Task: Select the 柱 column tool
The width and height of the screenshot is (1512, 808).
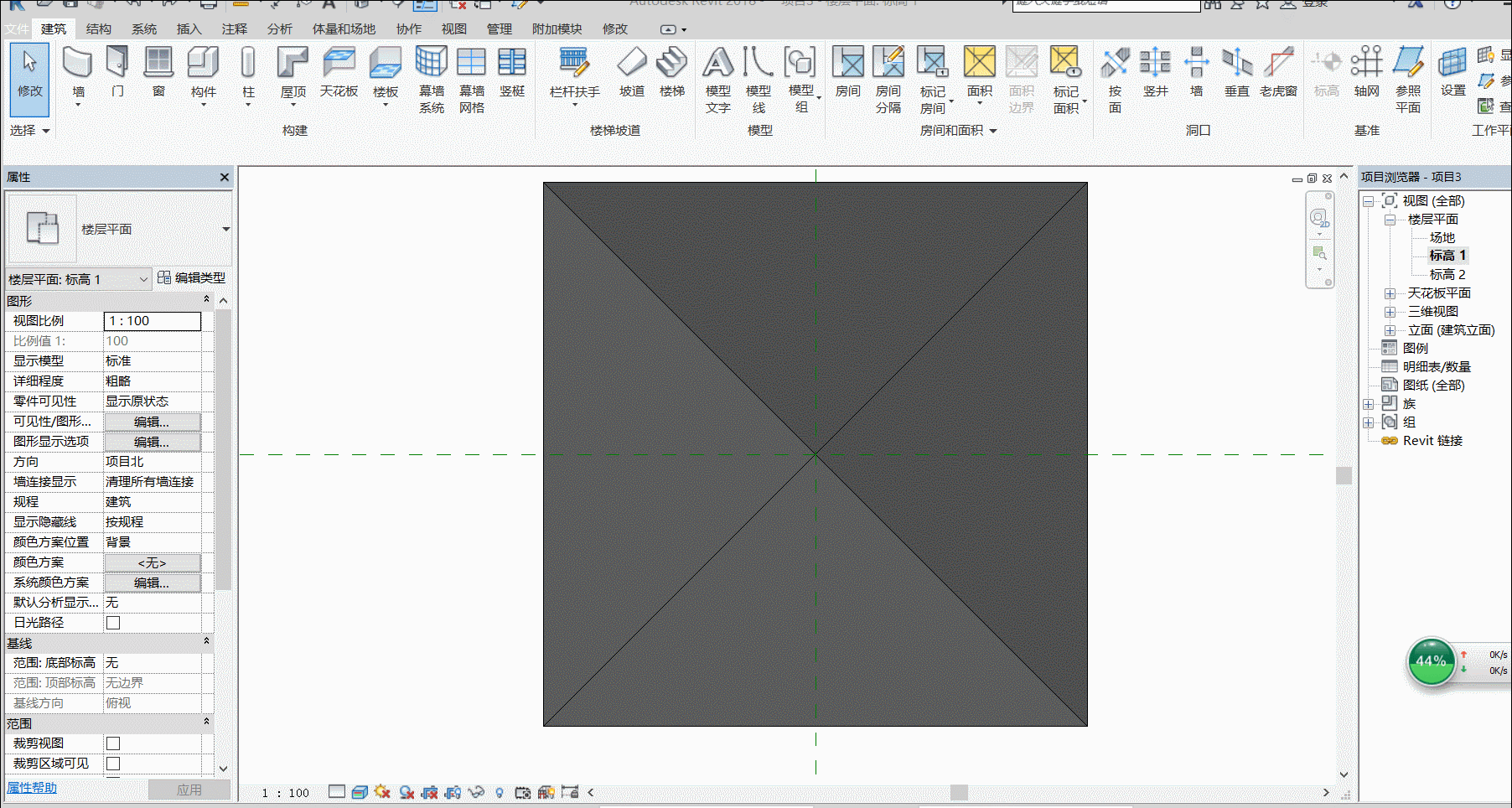Action: [x=248, y=75]
